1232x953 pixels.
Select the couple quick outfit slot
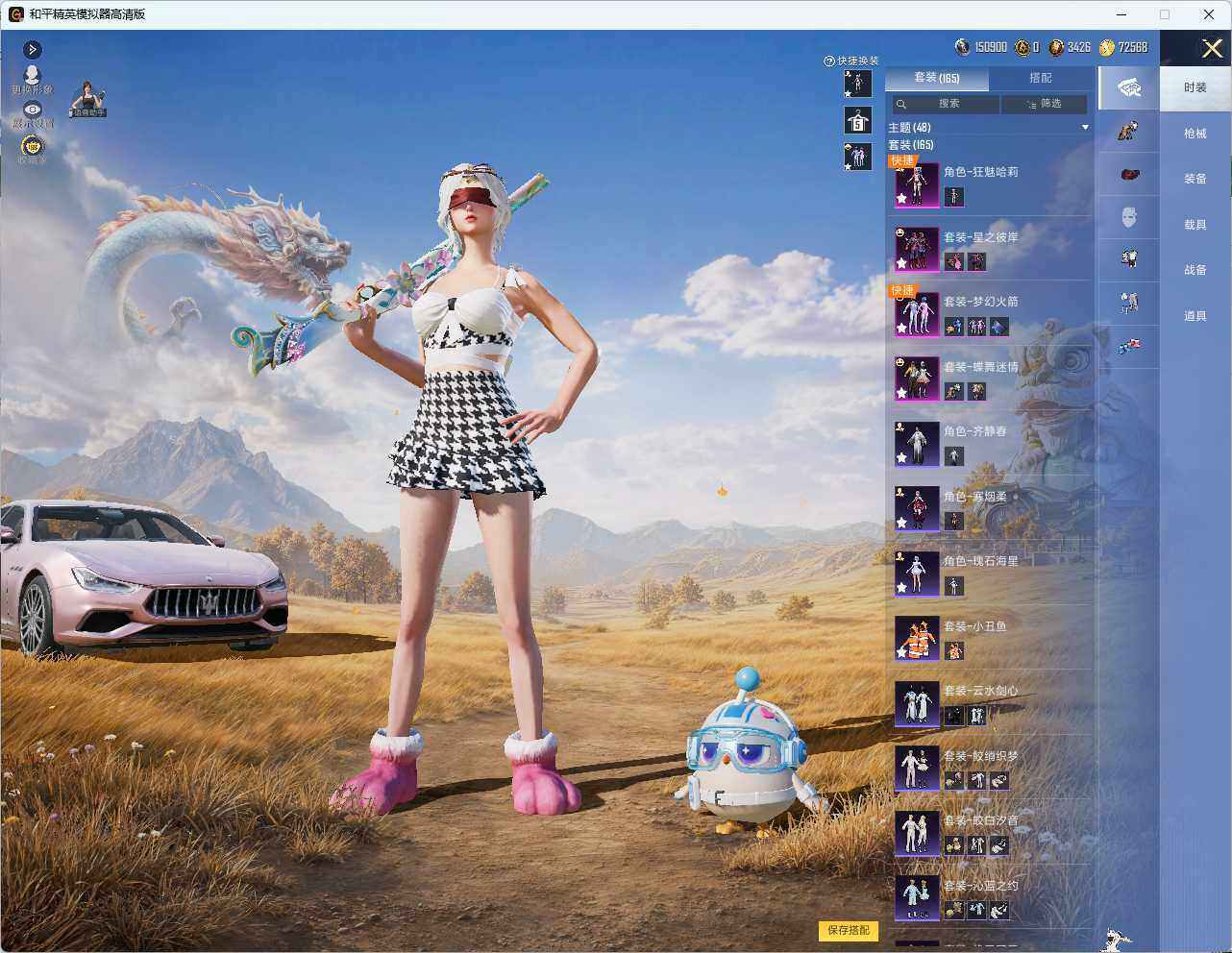click(x=857, y=157)
